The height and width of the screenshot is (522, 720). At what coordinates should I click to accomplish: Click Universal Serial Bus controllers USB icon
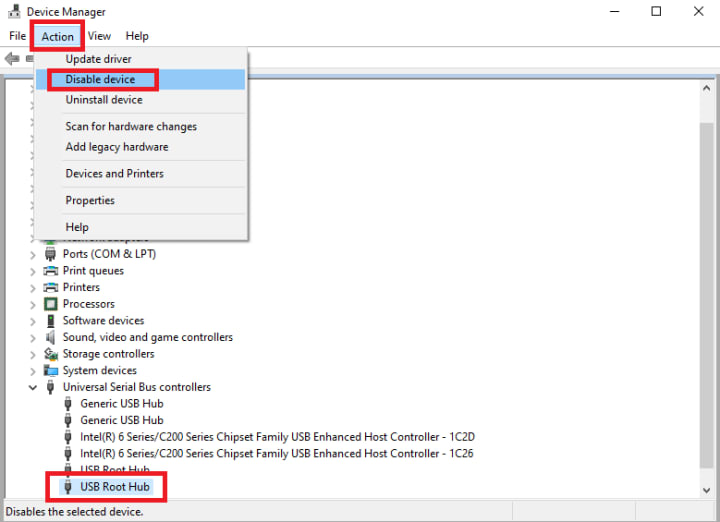pyautogui.click(x=51, y=387)
